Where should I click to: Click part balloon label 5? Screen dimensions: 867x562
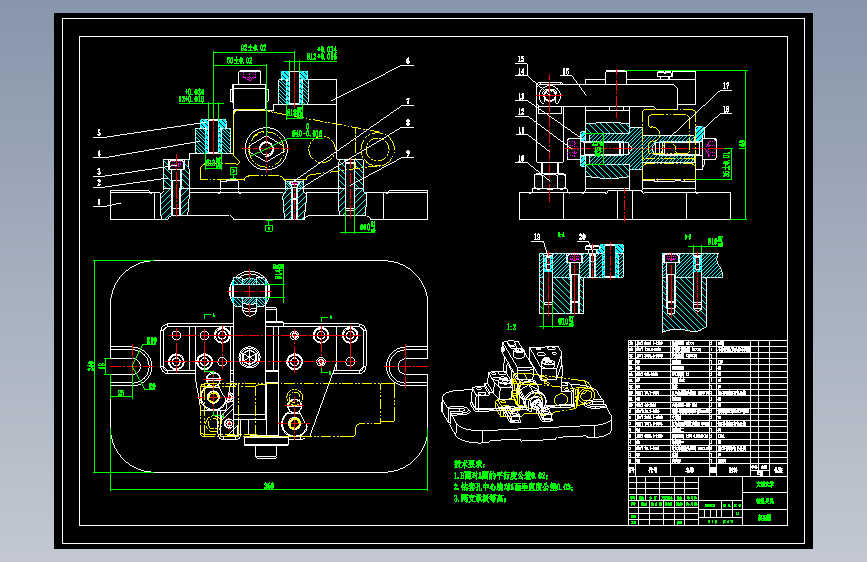coord(99,133)
